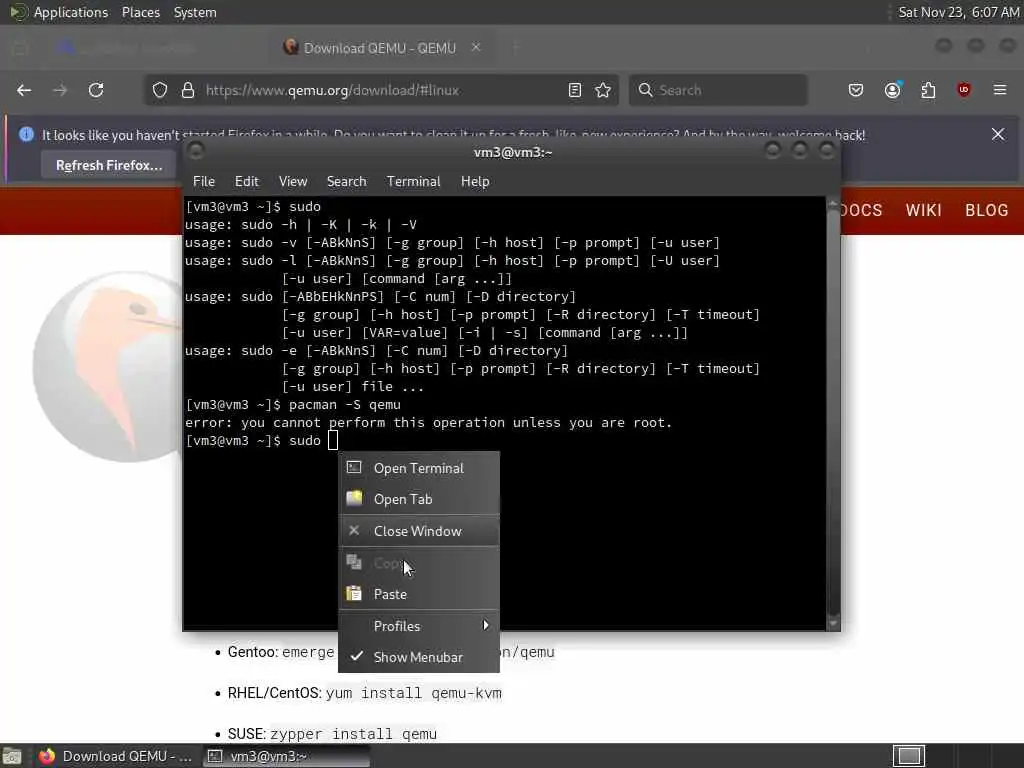Open BLOG link on QEMU site

[x=987, y=210]
